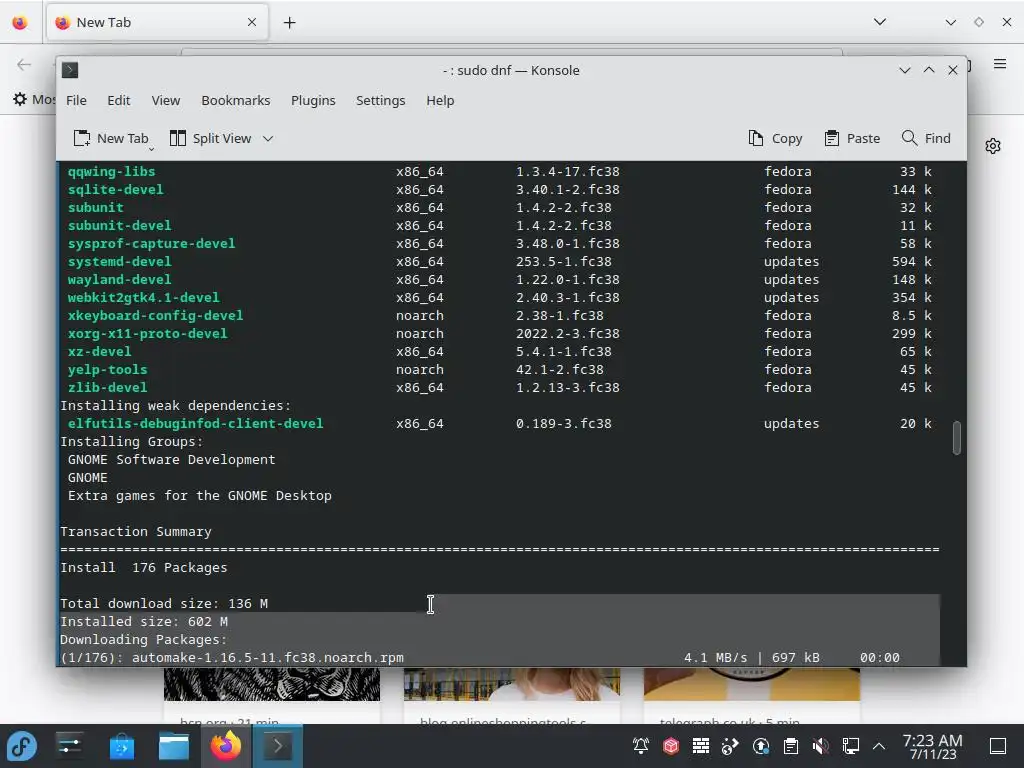Click 'Install 176 Packages' line
The width and height of the screenshot is (1024, 768).
(x=144, y=568)
